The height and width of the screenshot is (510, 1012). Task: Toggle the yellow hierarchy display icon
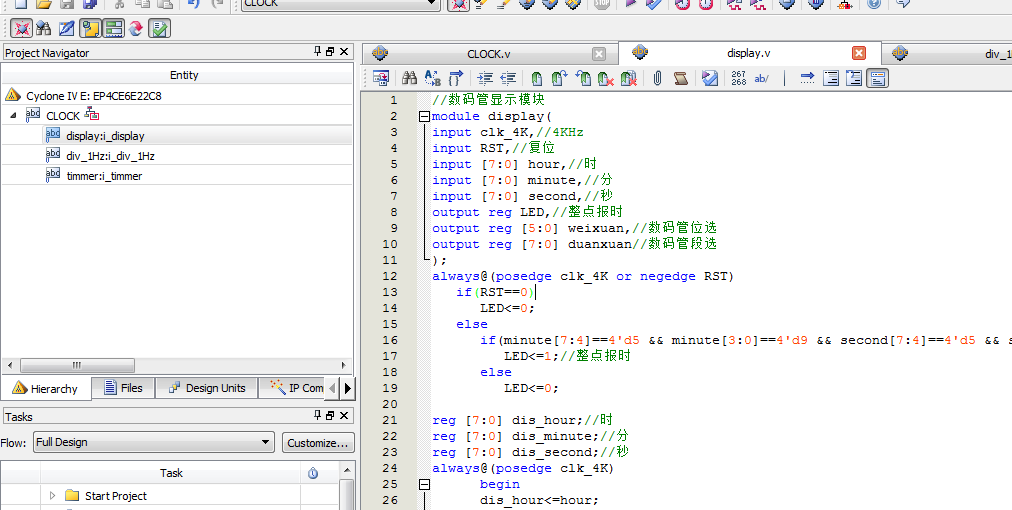point(90,28)
